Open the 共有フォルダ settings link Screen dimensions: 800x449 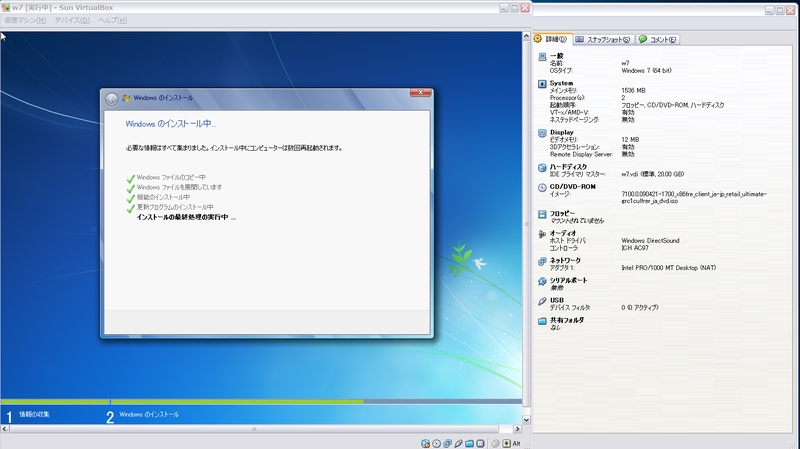pyautogui.click(x=567, y=320)
